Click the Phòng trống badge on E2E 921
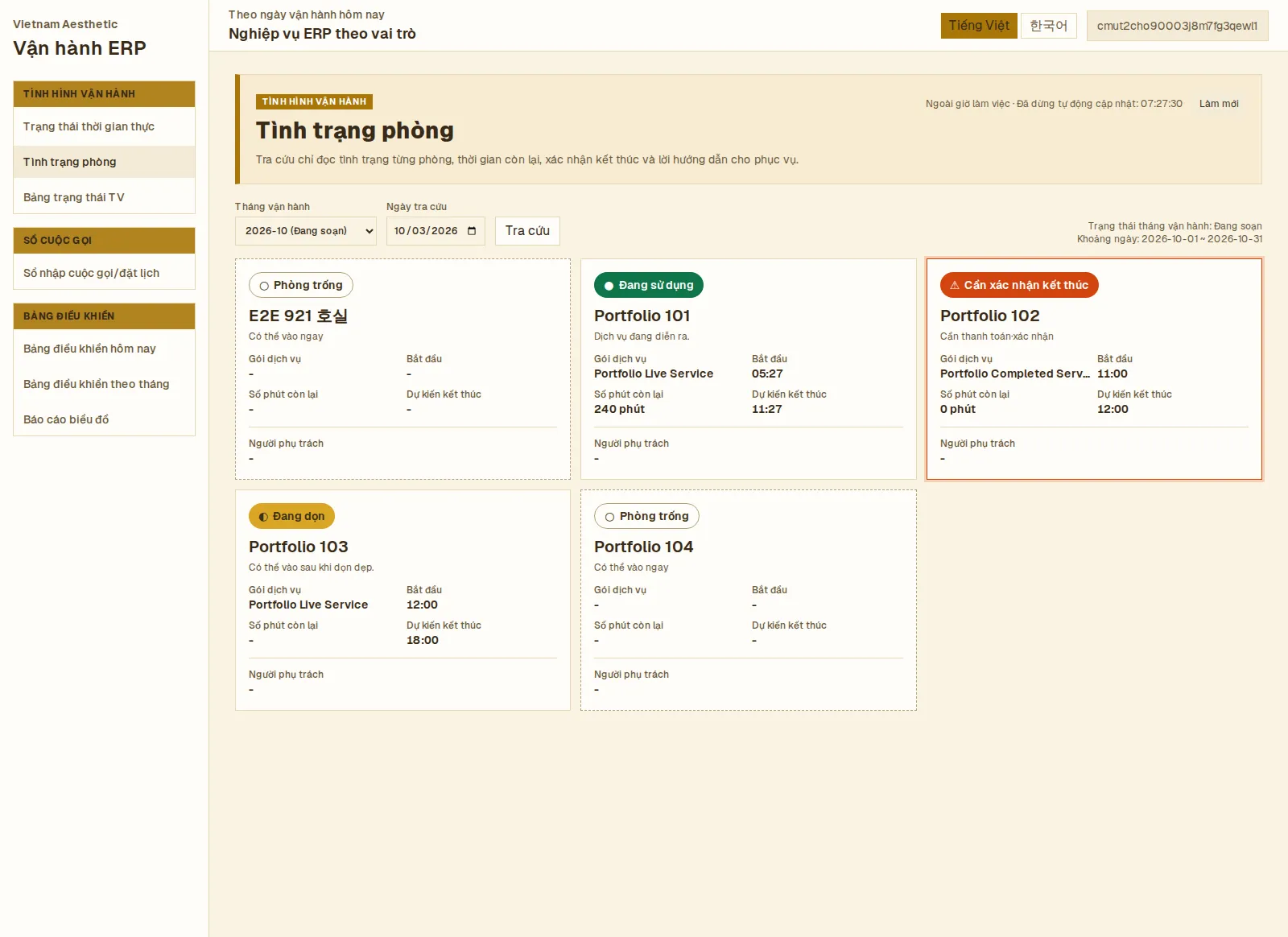The height and width of the screenshot is (937, 1288). (301, 285)
